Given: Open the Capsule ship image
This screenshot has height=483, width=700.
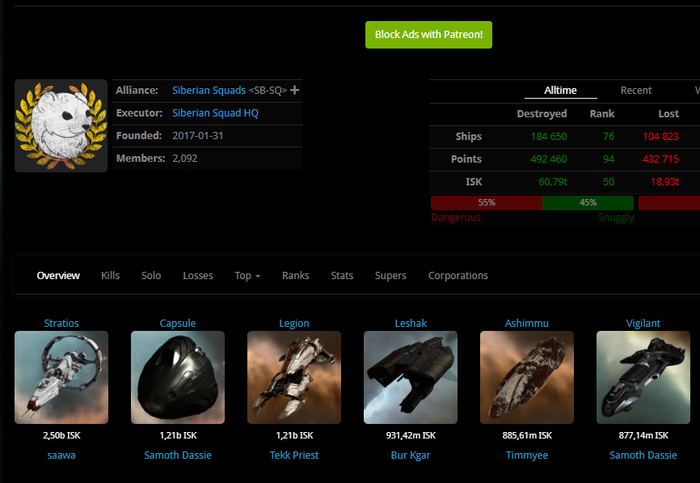Looking at the screenshot, I should [178, 378].
